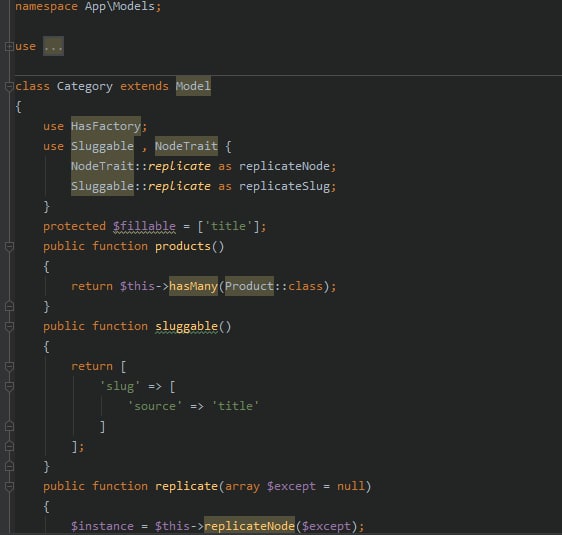Viewport: 562px width, 535px height.
Task: Collapse the replicate() function fold marker
Action: [x=9, y=487]
